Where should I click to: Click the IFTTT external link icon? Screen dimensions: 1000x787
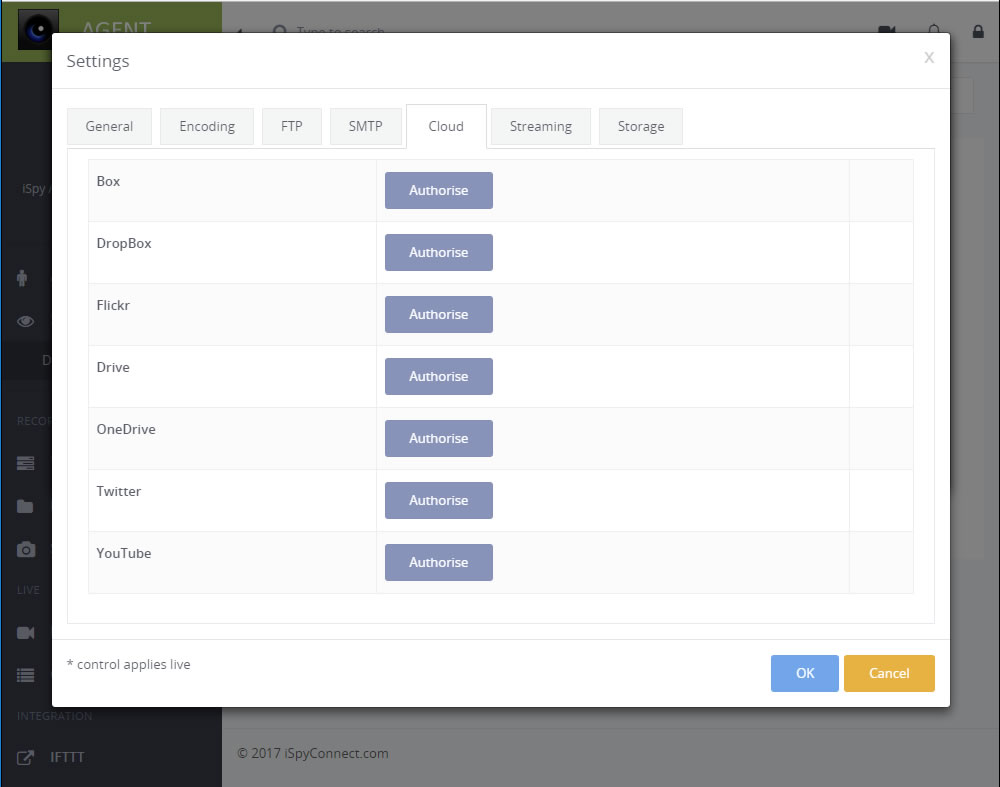click(x=25, y=758)
